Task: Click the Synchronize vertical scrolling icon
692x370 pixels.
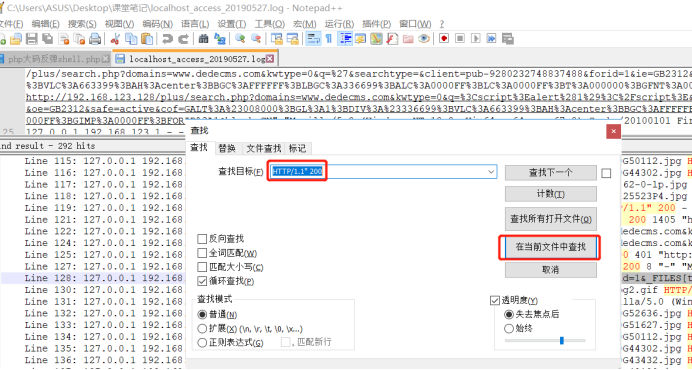Action: point(277,39)
